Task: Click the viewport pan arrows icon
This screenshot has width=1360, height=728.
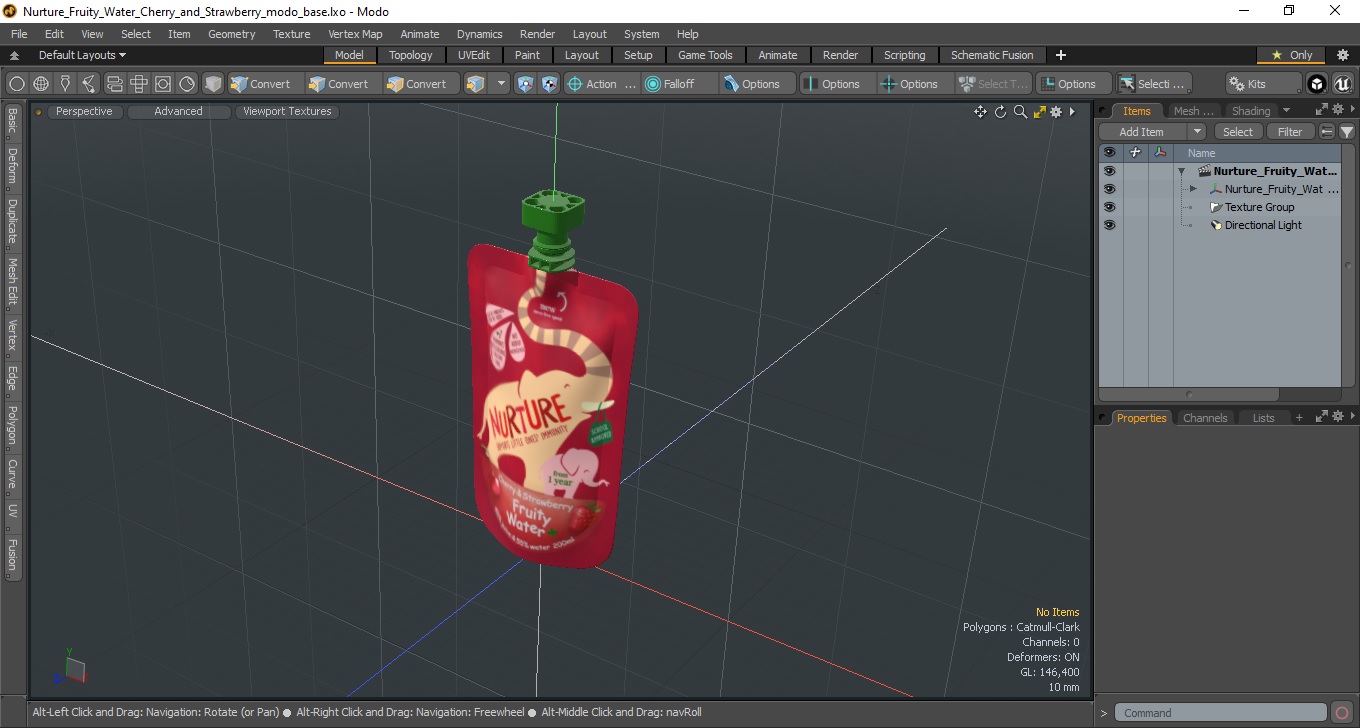Action: pyautogui.click(x=981, y=112)
